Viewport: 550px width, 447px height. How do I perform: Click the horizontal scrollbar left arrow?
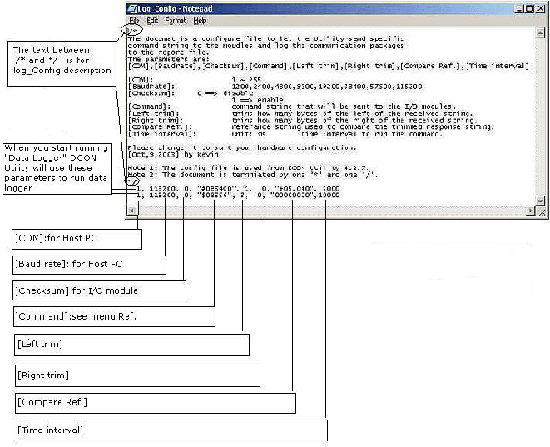132,210
